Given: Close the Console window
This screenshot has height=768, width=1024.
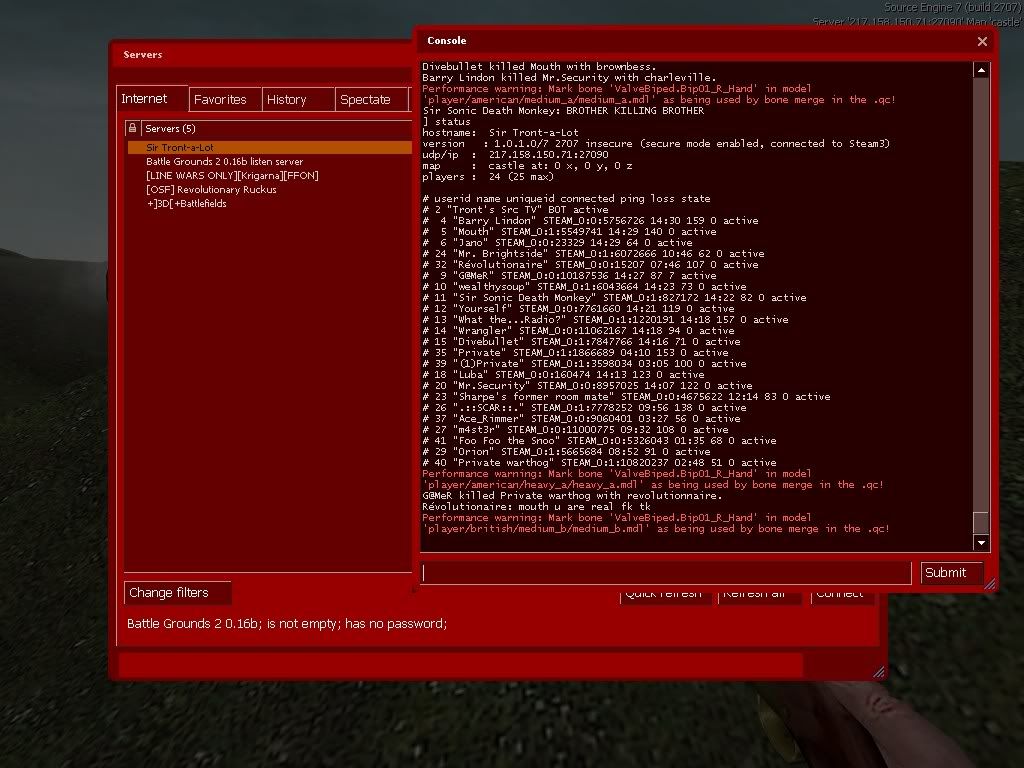Looking at the screenshot, I should click(x=982, y=41).
